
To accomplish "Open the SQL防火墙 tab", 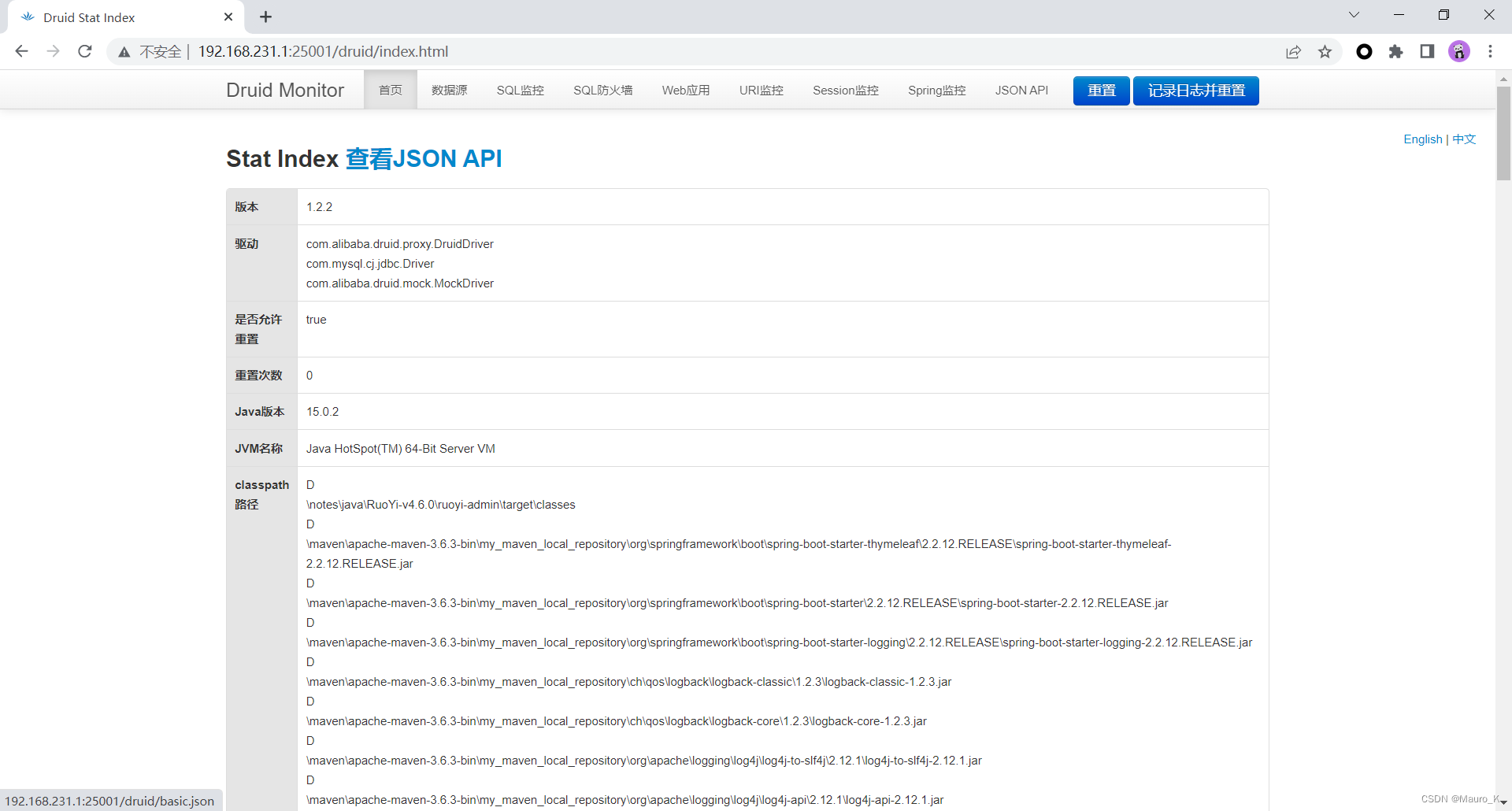I will 603,90.
